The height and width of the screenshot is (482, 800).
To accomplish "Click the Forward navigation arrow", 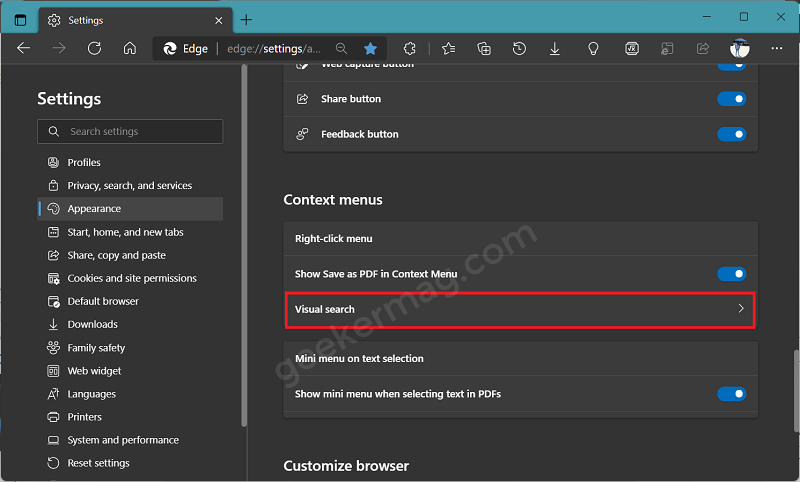I will point(59,48).
